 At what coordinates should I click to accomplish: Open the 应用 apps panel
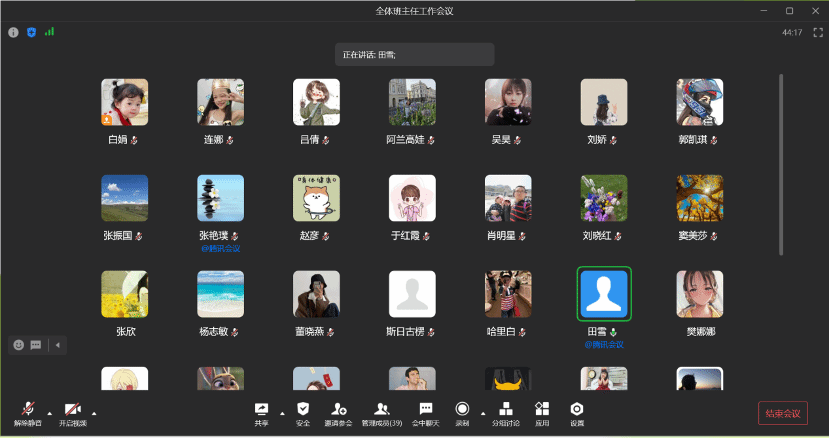[x=542, y=411]
